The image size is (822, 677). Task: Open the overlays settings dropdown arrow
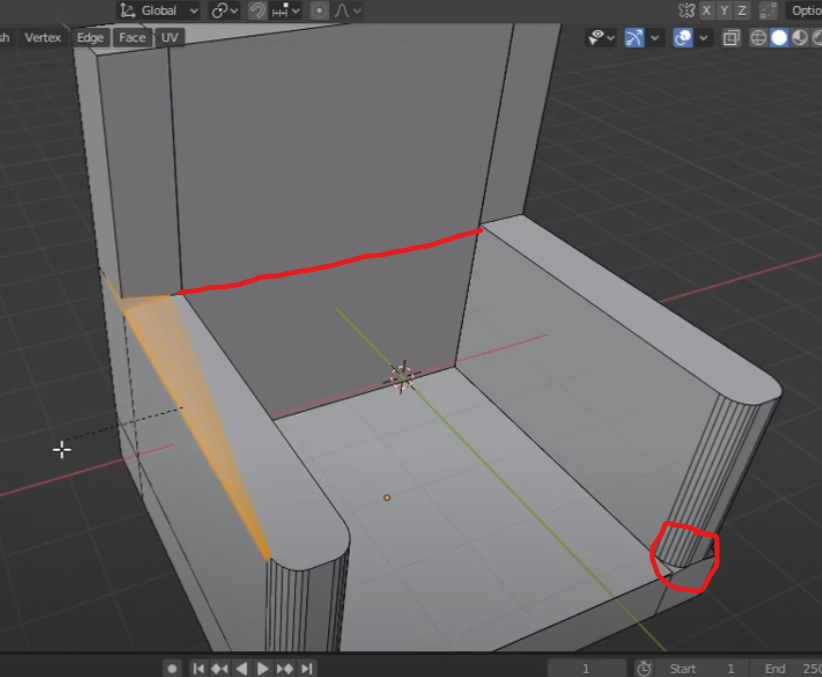coord(704,38)
